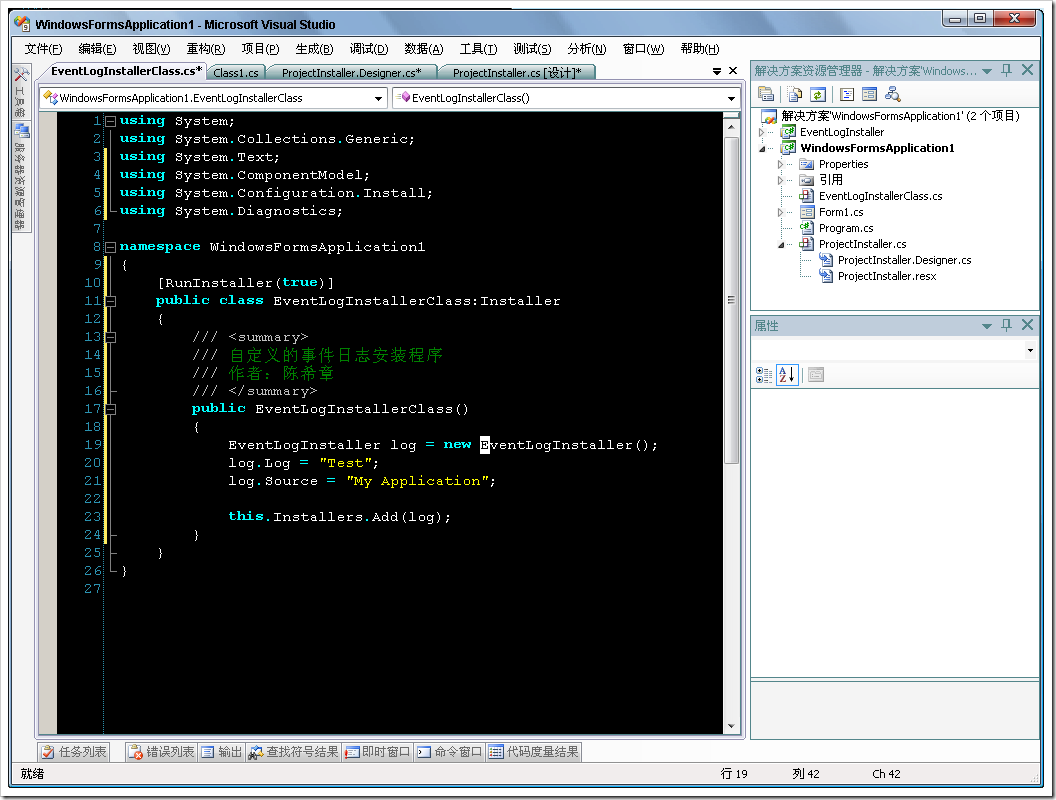
Task: Open the 即时窗口 immediate window
Action: (x=378, y=752)
